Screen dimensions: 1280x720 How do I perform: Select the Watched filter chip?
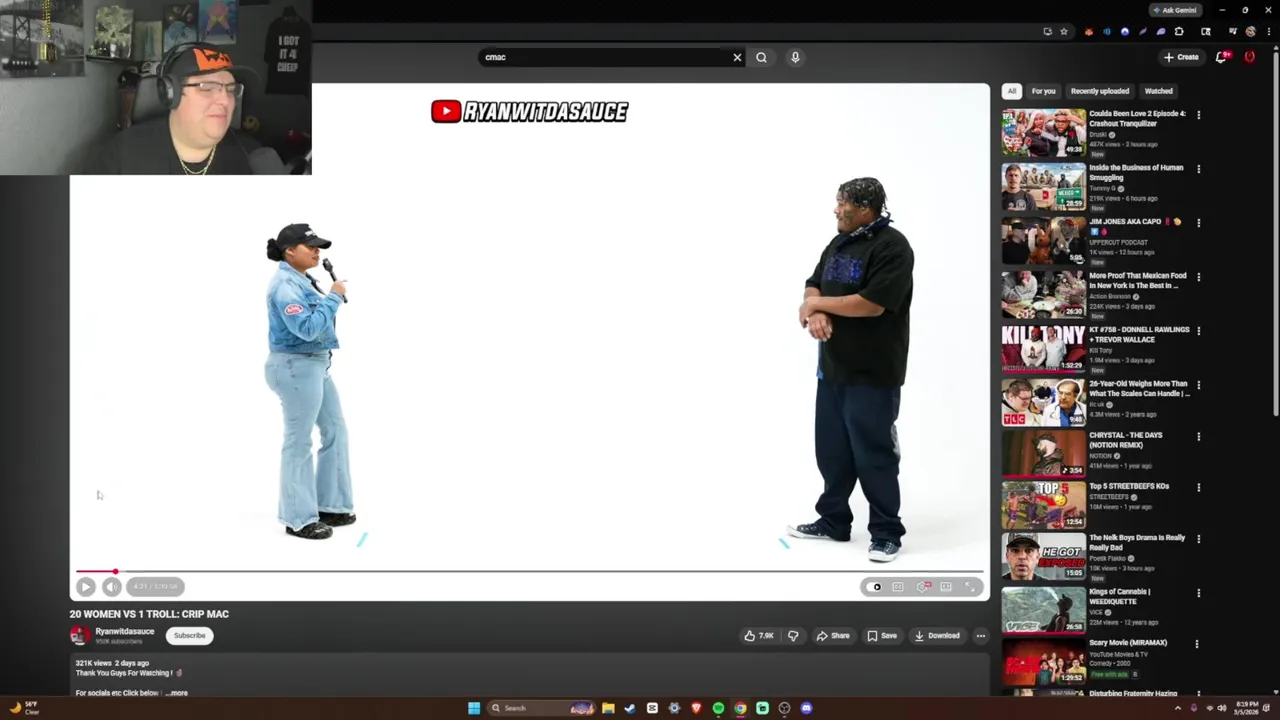tap(1158, 91)
